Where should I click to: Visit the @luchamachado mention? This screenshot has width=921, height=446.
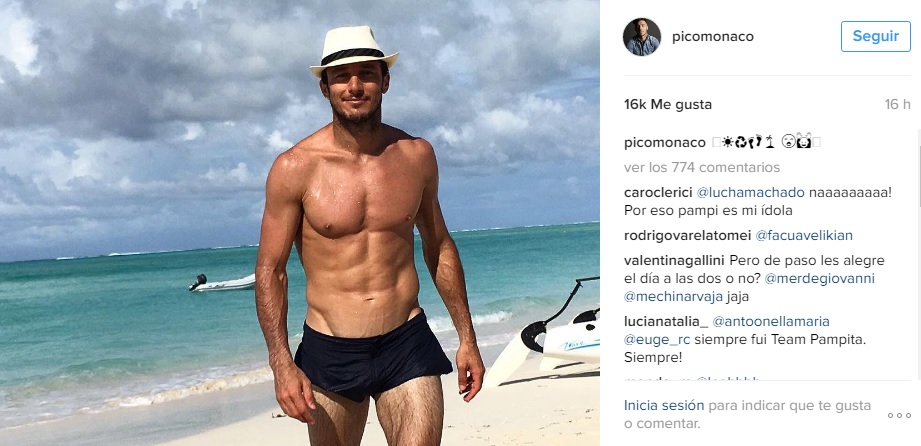point(751,193)
